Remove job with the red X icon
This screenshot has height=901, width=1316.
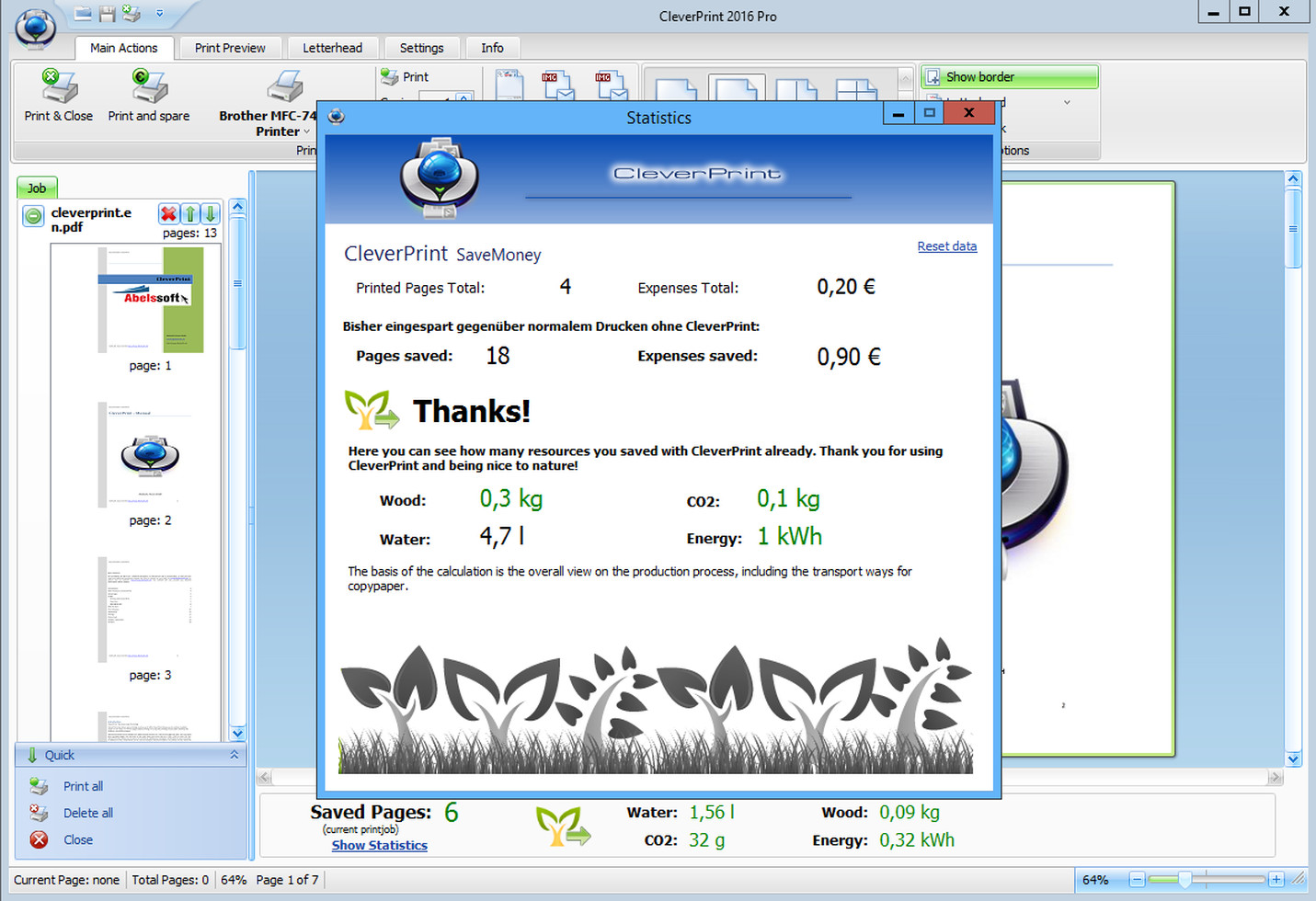168,214
